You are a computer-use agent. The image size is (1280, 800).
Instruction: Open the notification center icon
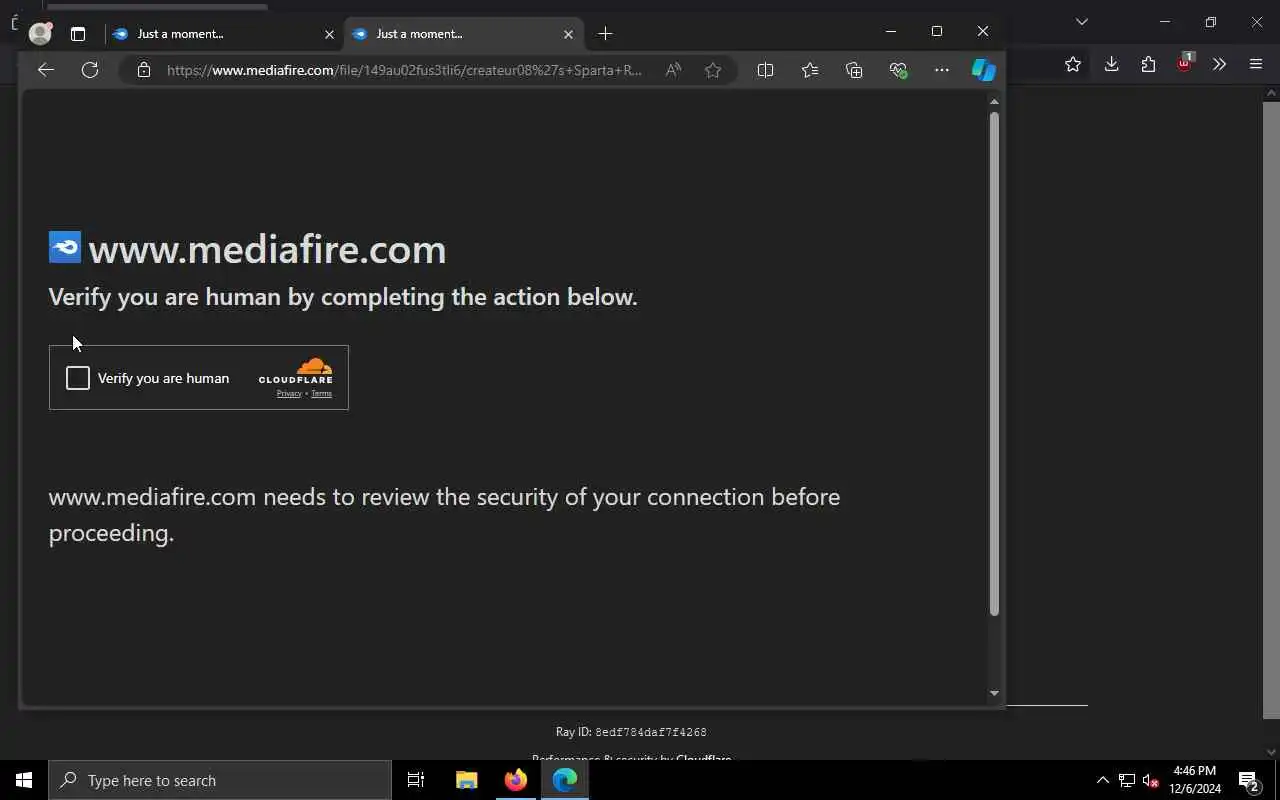coord(1249,780)
